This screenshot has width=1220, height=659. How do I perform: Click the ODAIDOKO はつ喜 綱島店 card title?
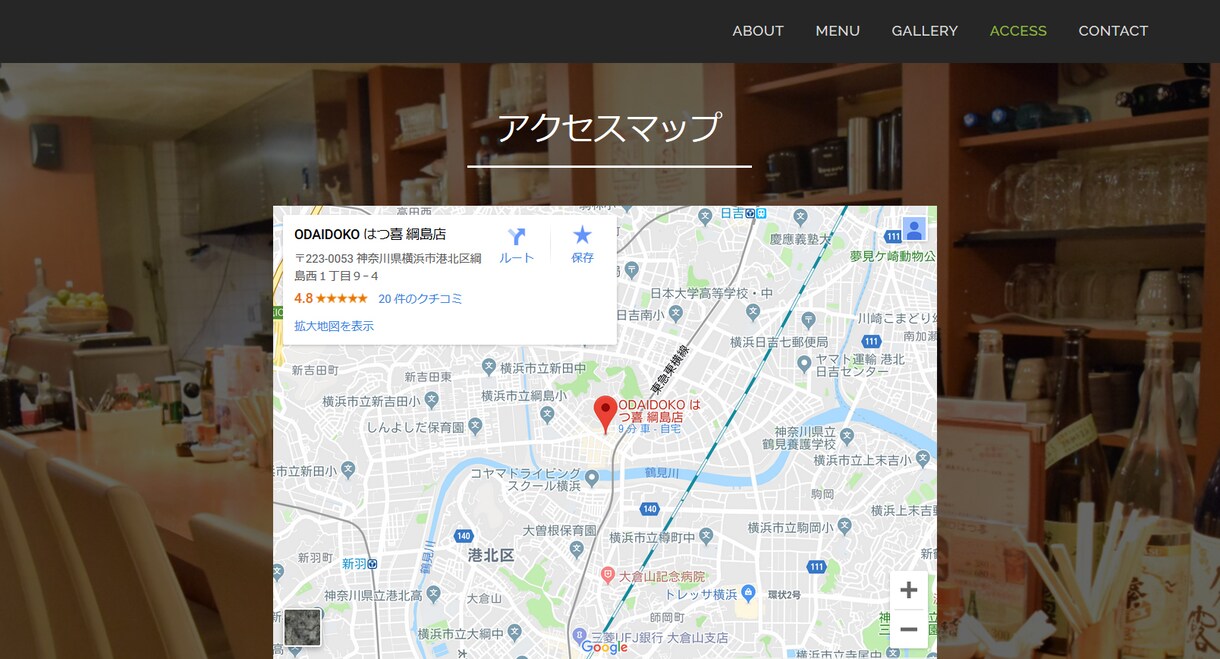tap(370, 234)
